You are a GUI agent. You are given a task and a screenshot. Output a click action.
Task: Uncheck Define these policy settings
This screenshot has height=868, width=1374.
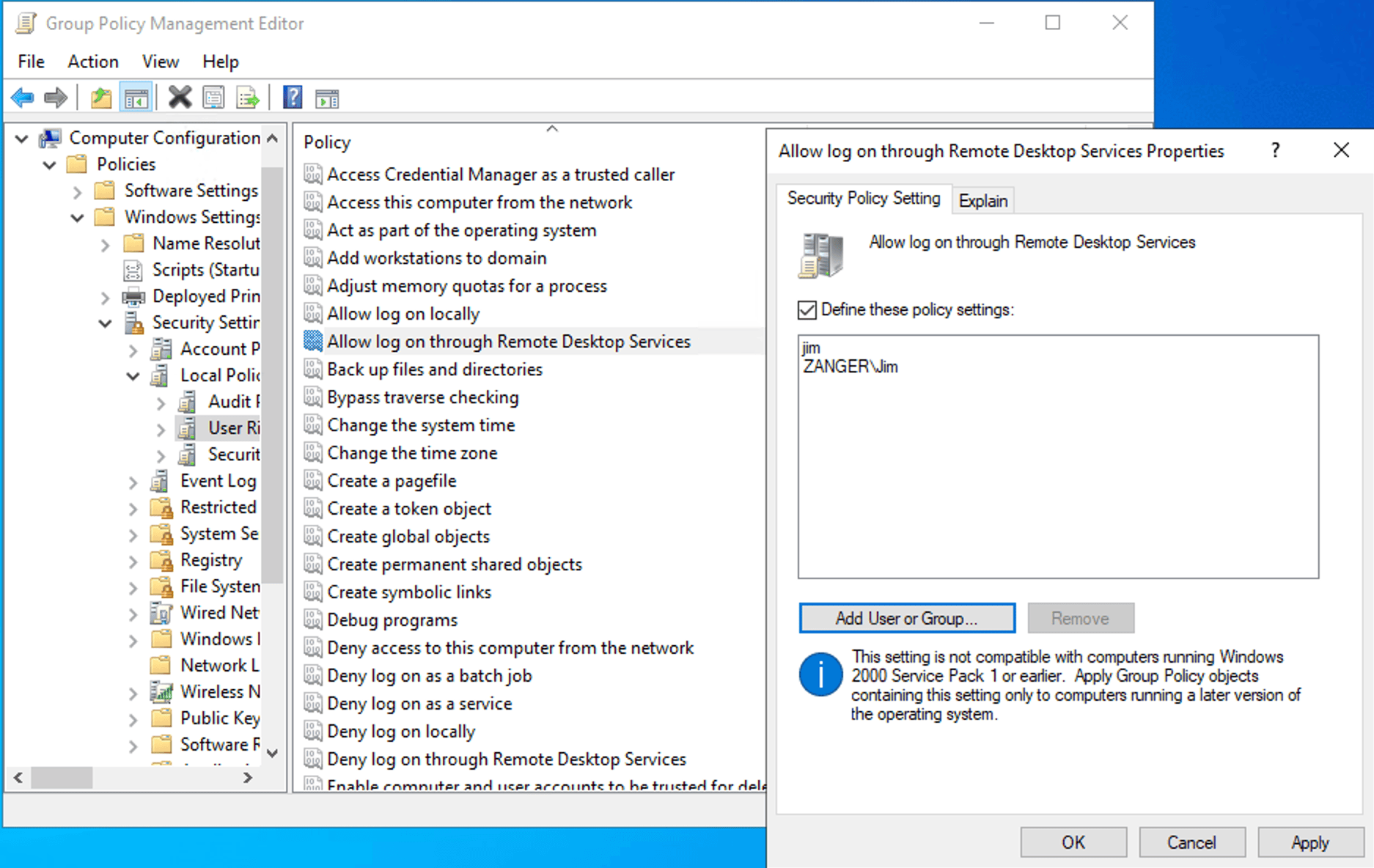(x=806, y=310)
